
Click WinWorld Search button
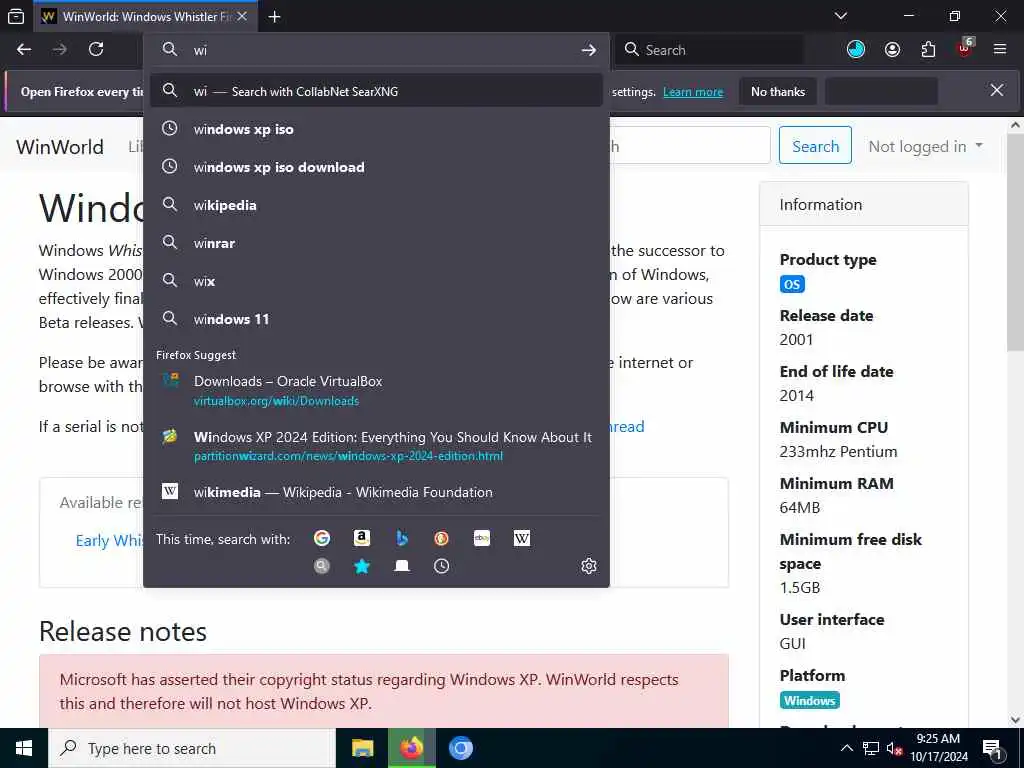pyautogui.click(x=815, y=146)
